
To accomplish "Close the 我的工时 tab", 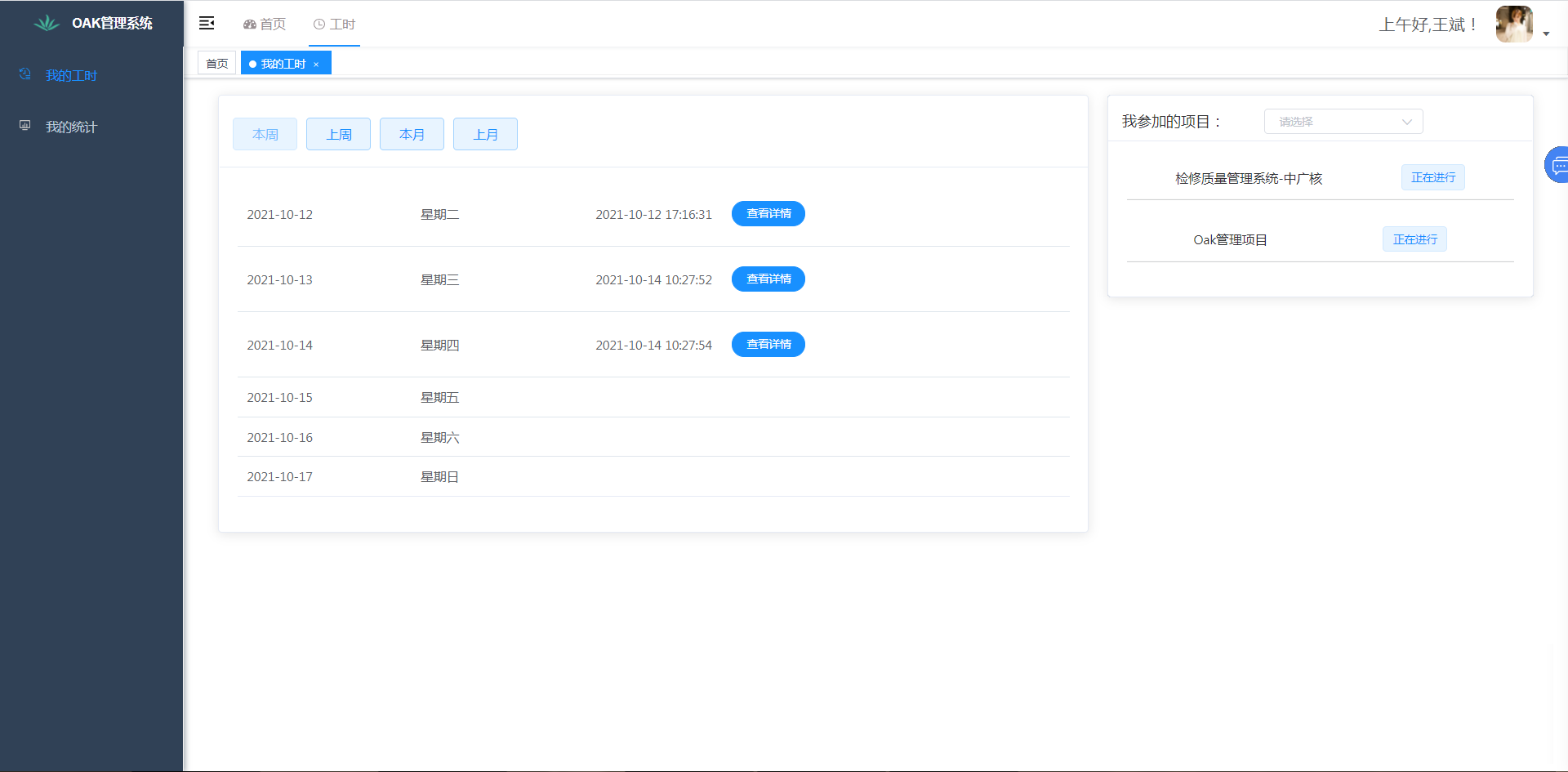I will tap(316, 65).
